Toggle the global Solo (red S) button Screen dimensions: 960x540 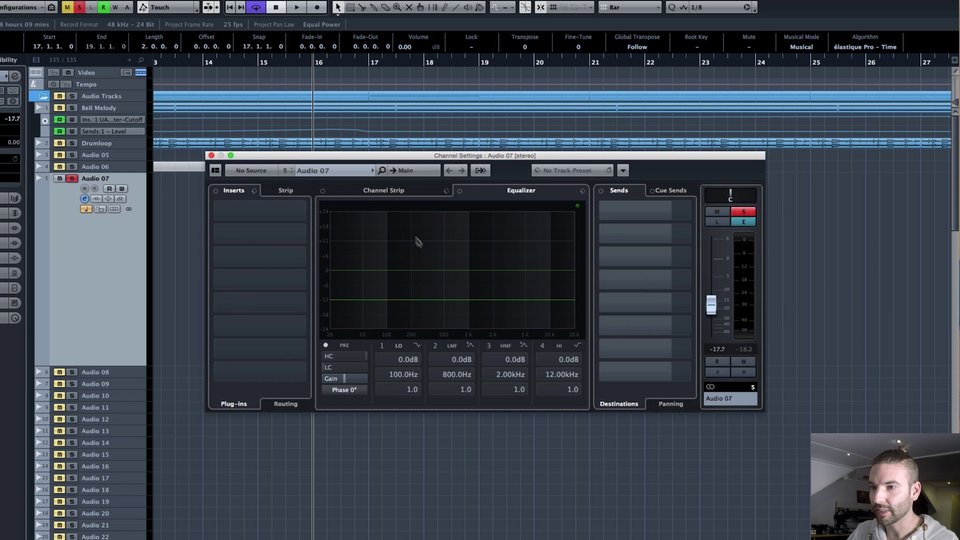pyautogui.click(x=79, y=7)
